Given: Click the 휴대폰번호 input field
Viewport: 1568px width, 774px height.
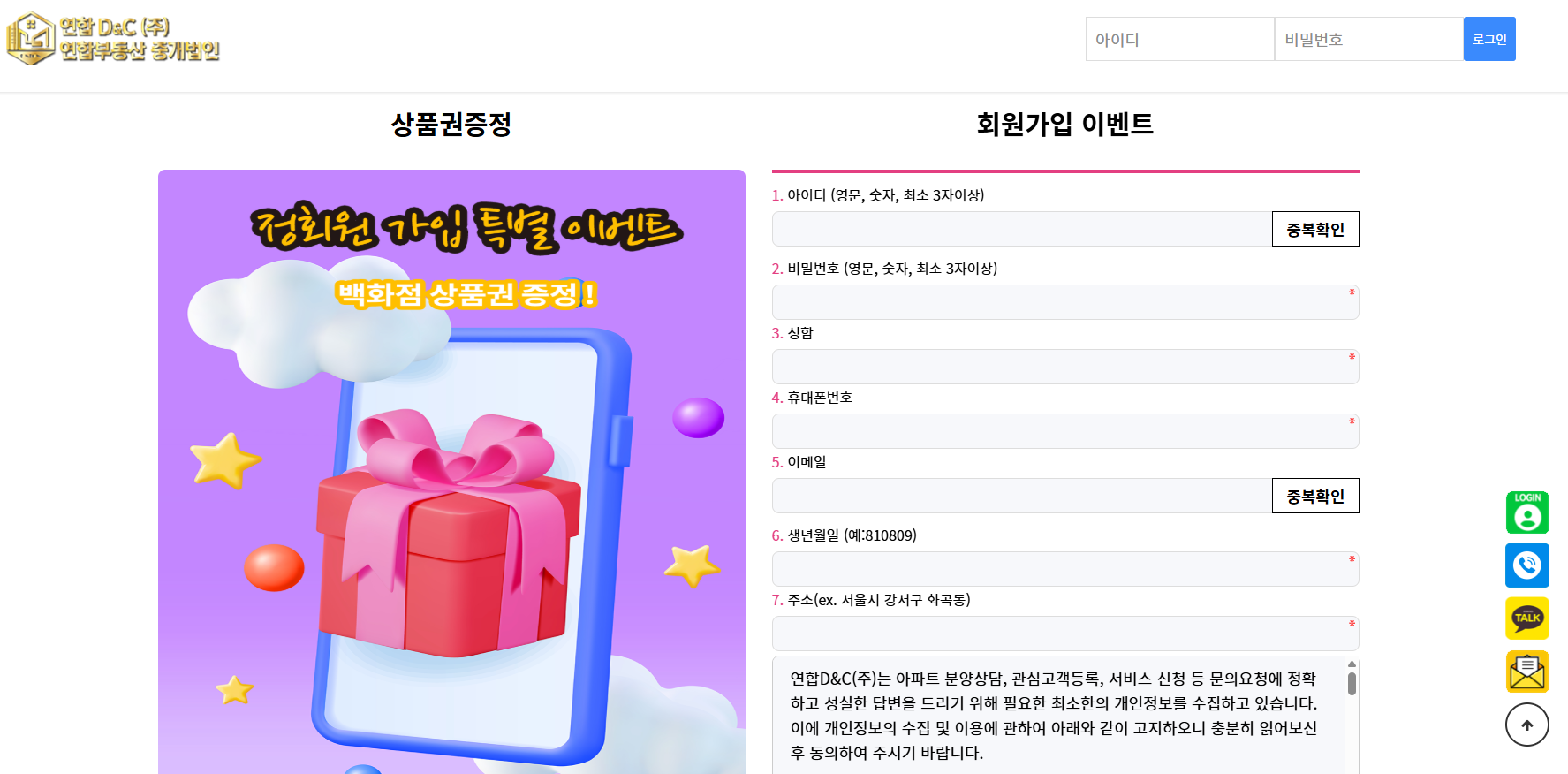Looking at the screenshot, I should [x=1065, y=431].
